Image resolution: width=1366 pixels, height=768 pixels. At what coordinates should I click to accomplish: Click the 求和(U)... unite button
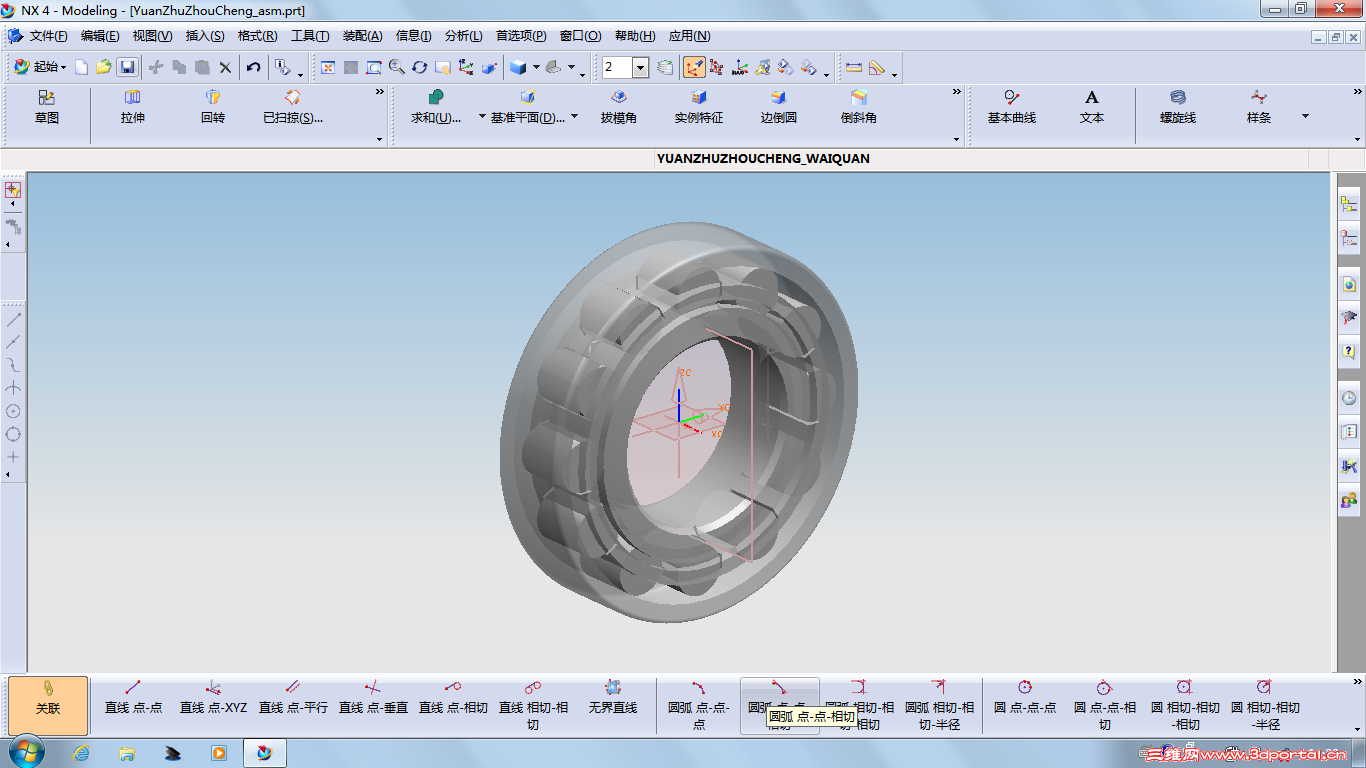436,108
